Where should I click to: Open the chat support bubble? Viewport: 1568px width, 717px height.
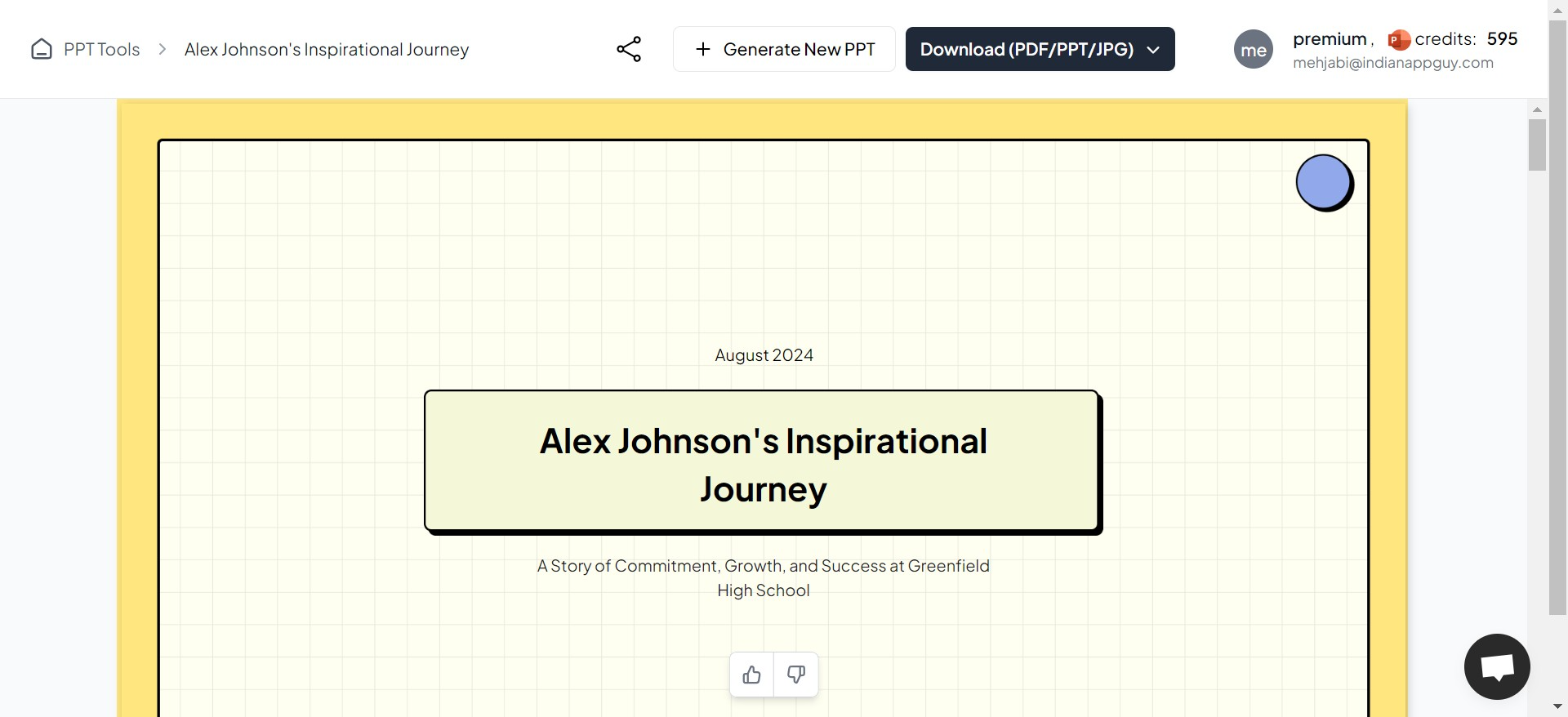pos(1497,666)
